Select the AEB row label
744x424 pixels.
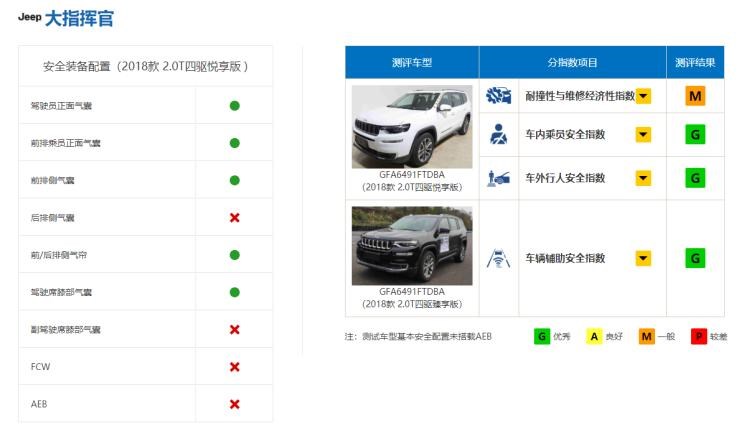[39, 404]
